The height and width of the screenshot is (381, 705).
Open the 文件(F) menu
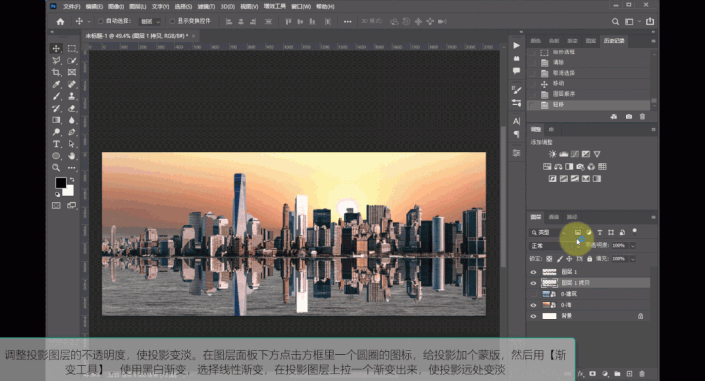click(x=71, y=6)
